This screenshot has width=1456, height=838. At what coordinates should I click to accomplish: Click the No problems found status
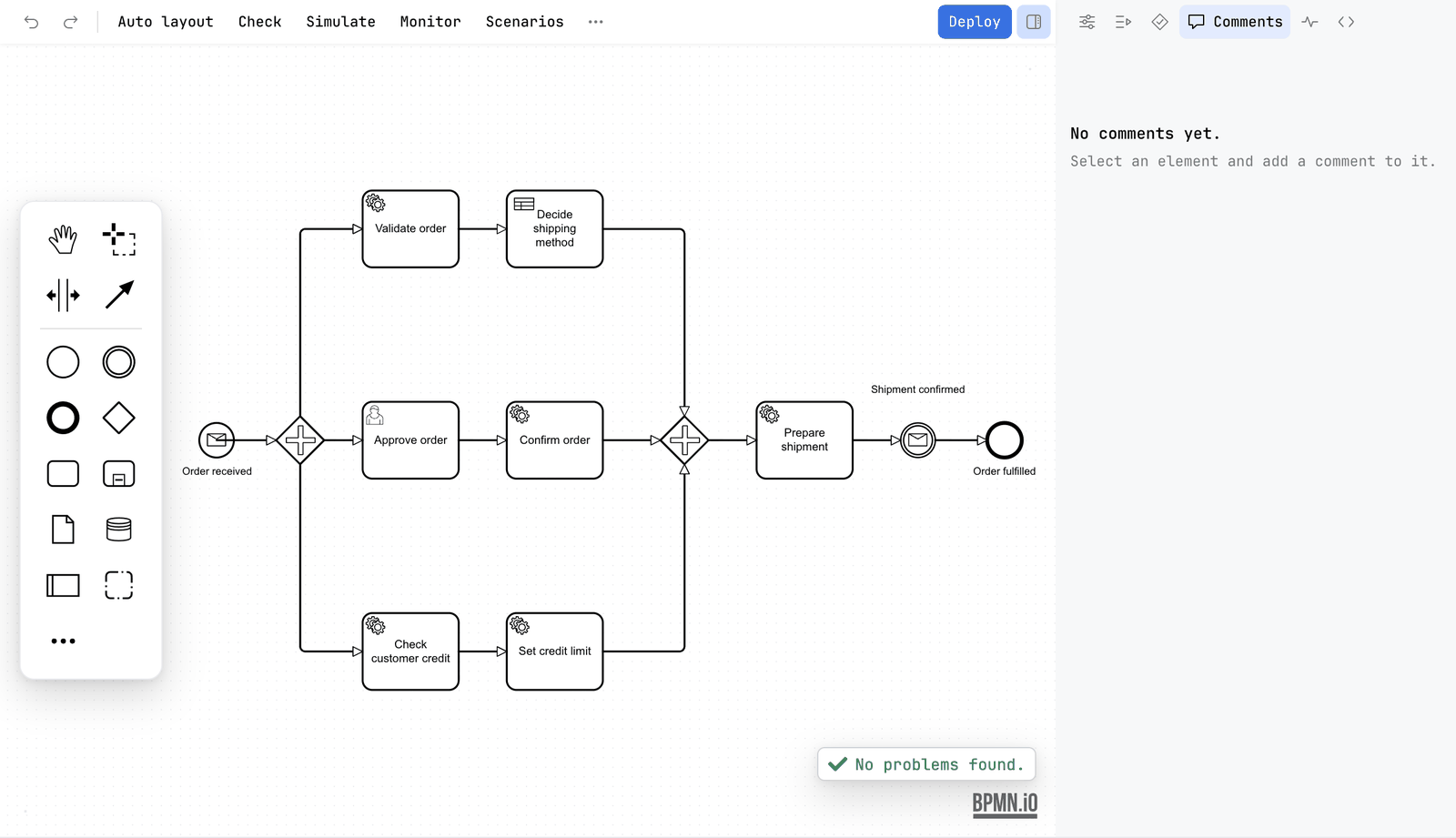(926, 764)
